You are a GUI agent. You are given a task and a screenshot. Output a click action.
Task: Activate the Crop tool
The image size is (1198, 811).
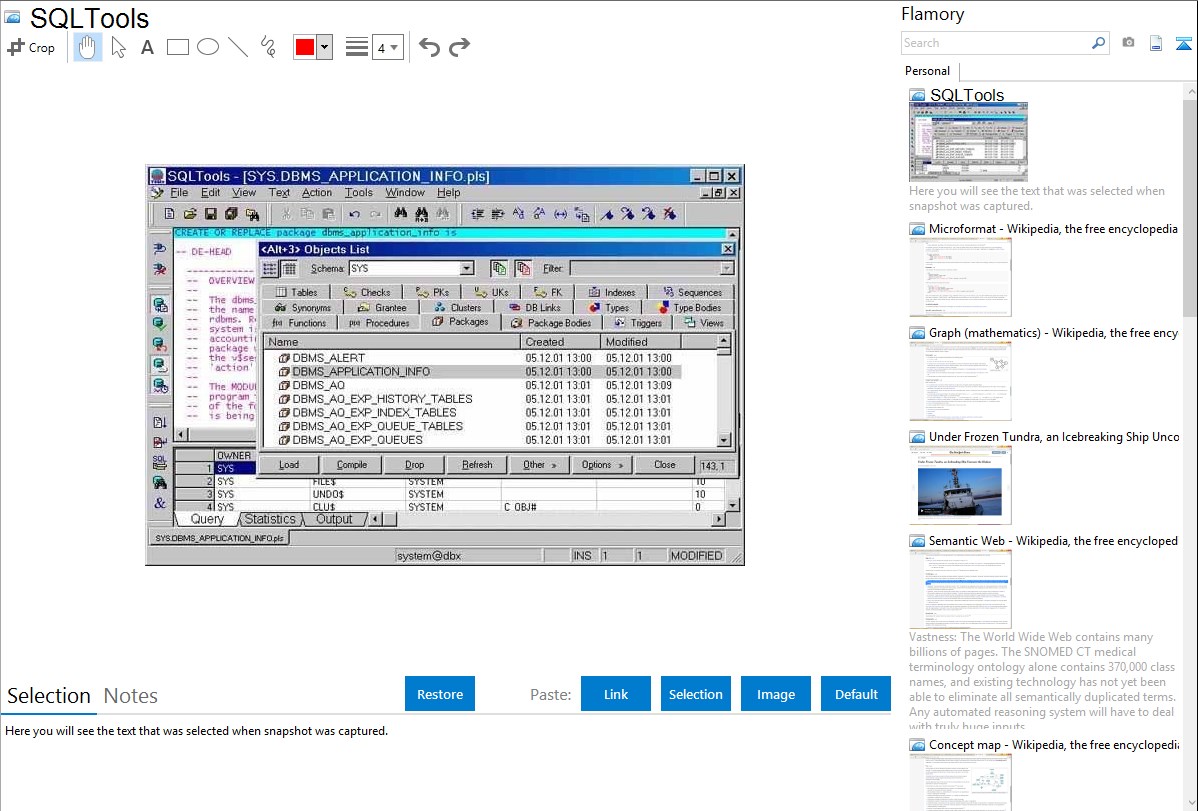pos(31,47)
